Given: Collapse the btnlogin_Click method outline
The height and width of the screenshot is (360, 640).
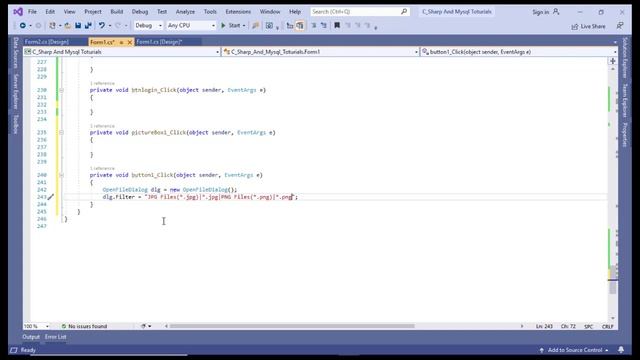Looking at the screenshot, I should (x=61, y=90).
